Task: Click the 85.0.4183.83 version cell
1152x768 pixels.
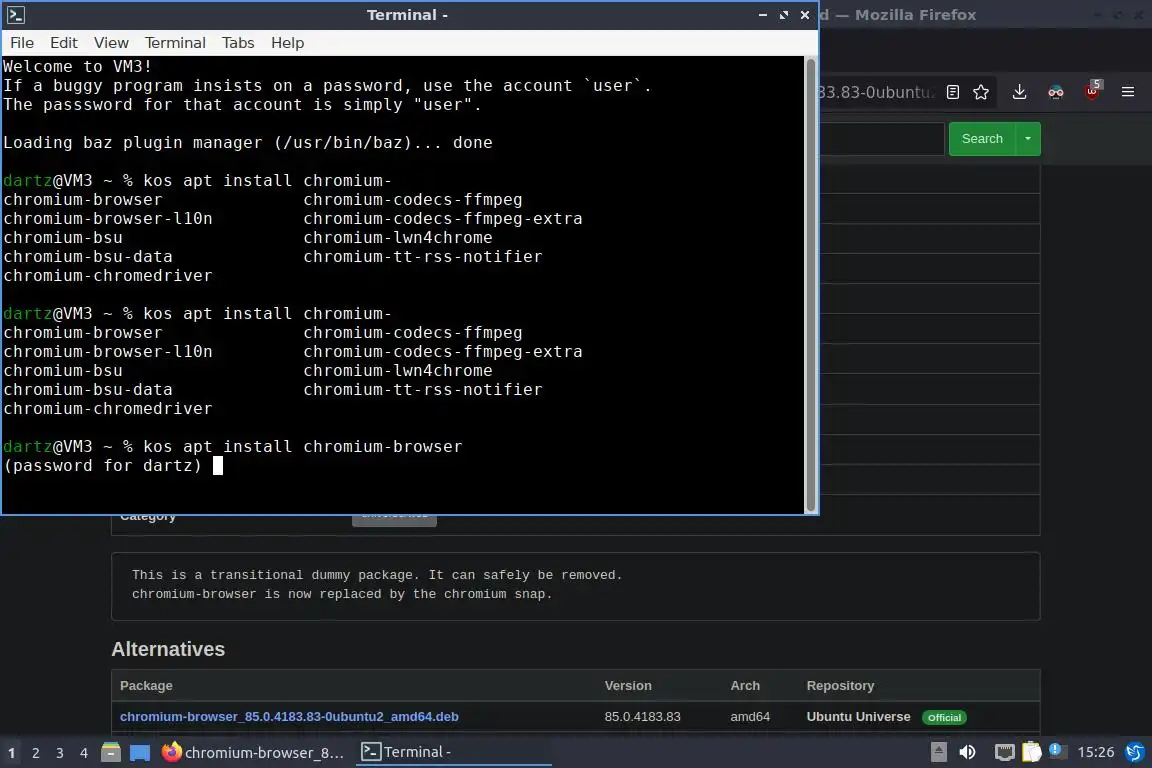Action: (x=642, y=717)
